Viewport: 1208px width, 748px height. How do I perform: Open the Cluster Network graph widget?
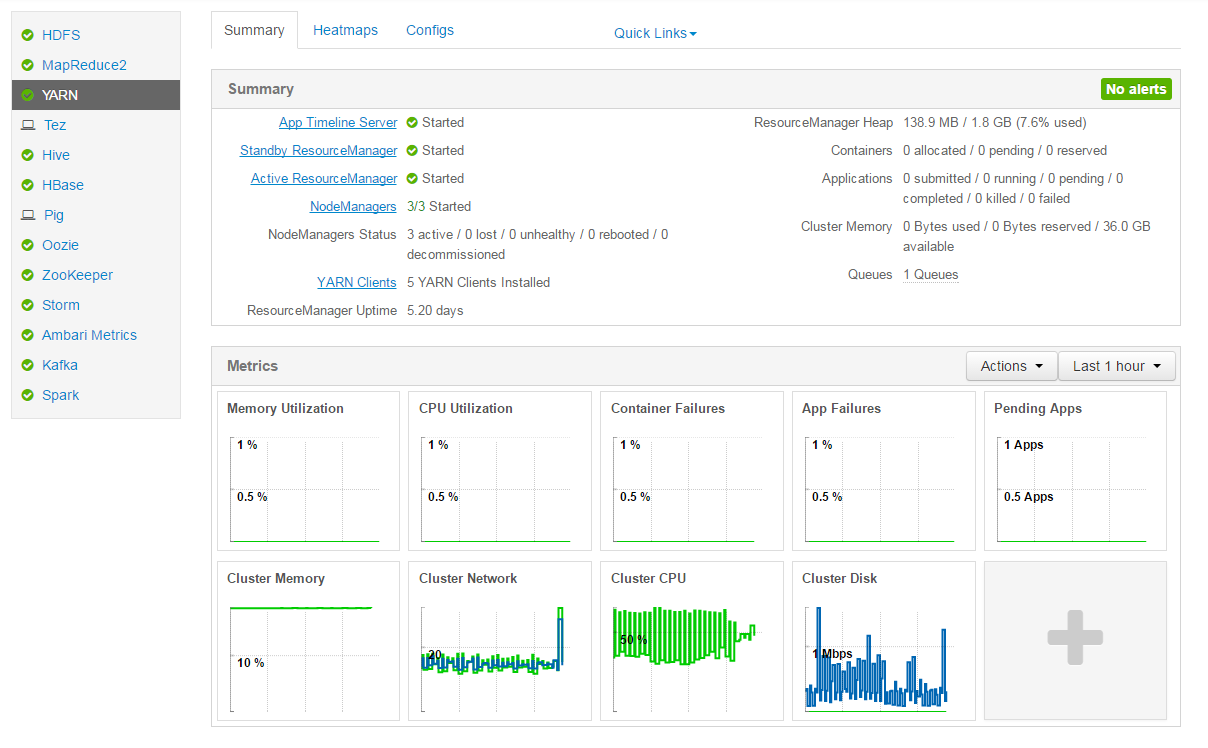coord(499,640)
